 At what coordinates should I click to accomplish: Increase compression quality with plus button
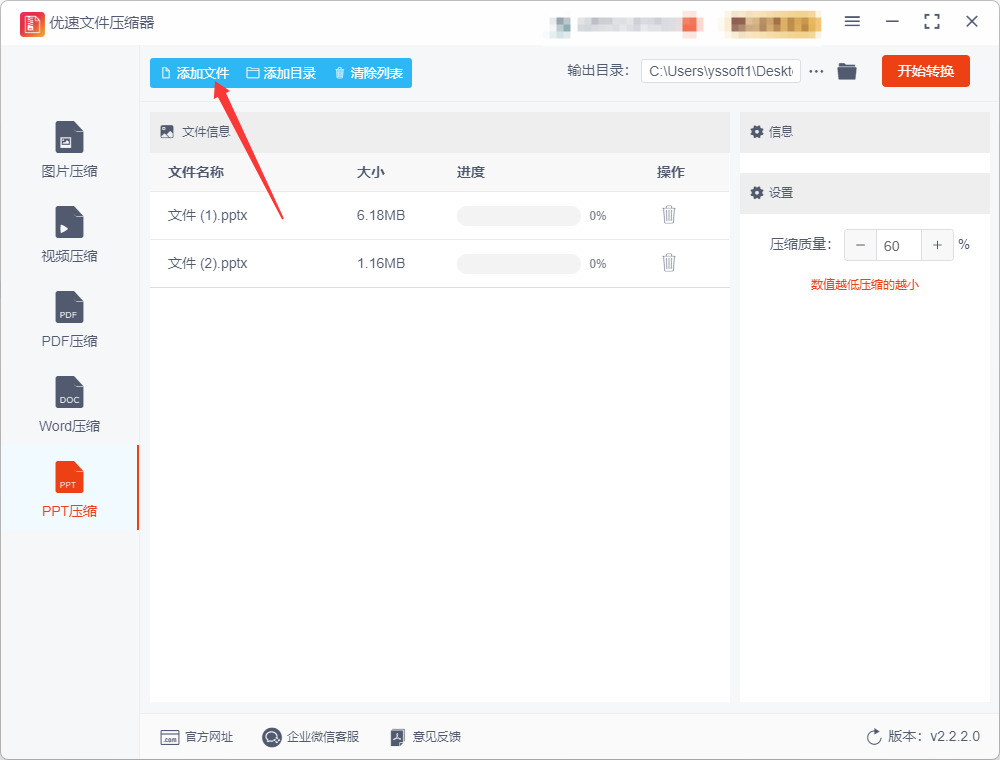click(938, 245)
